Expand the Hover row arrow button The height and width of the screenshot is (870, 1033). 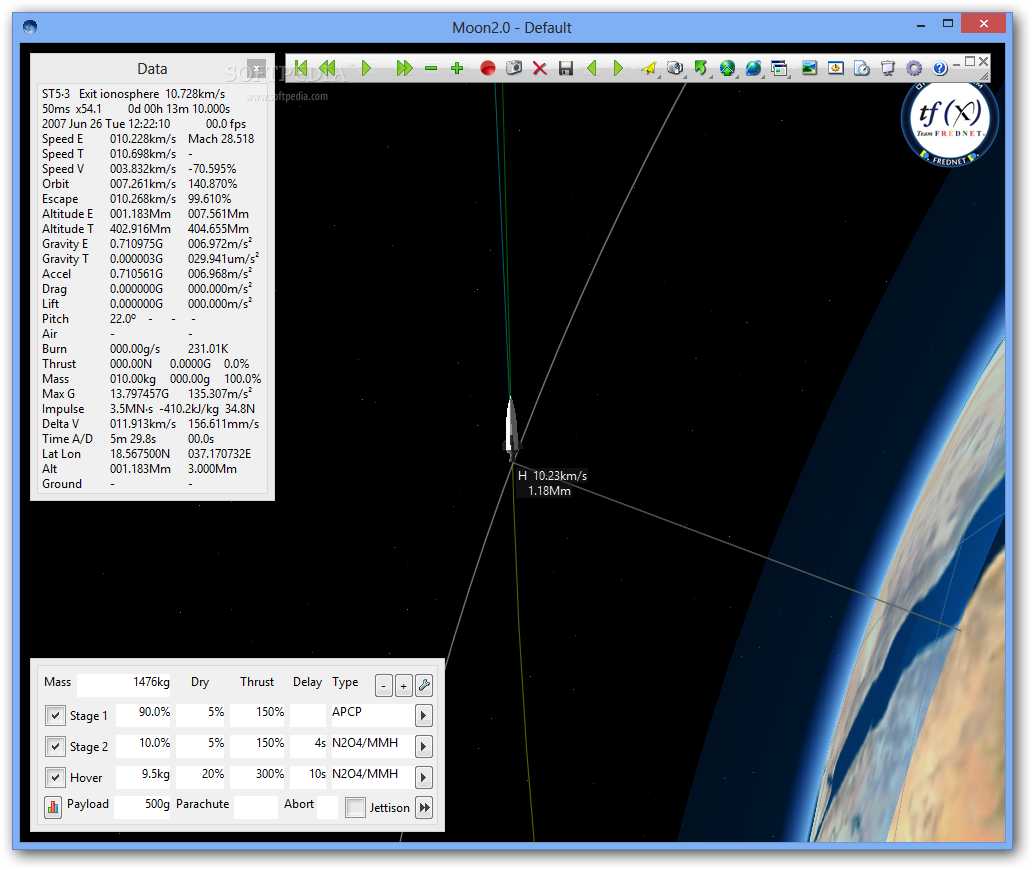(424, 777)
